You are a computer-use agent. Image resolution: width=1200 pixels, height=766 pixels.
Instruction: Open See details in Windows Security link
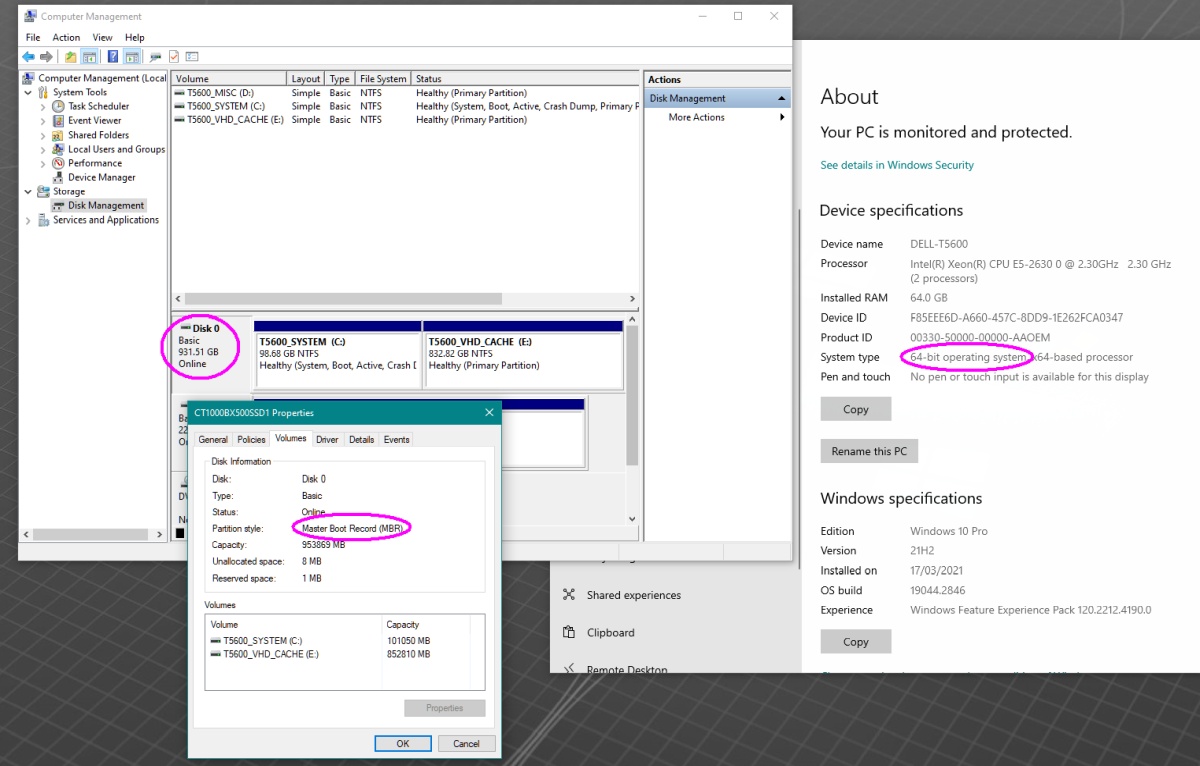pyautogui.click(x=897, y=165)
